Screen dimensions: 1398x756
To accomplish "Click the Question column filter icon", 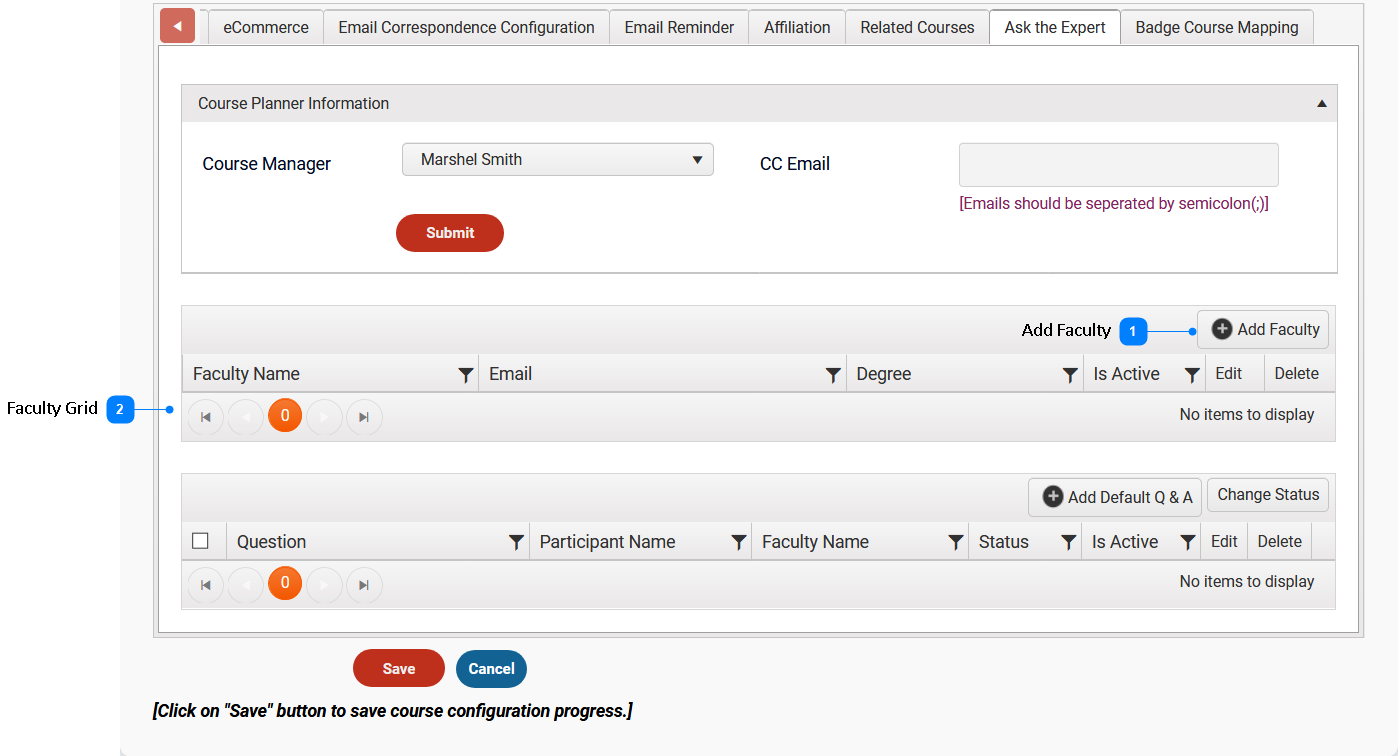I will (516, 542).
